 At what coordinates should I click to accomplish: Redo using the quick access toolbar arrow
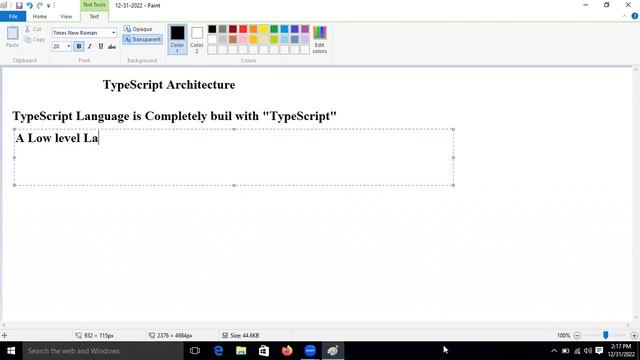click(x=40, y=5)
